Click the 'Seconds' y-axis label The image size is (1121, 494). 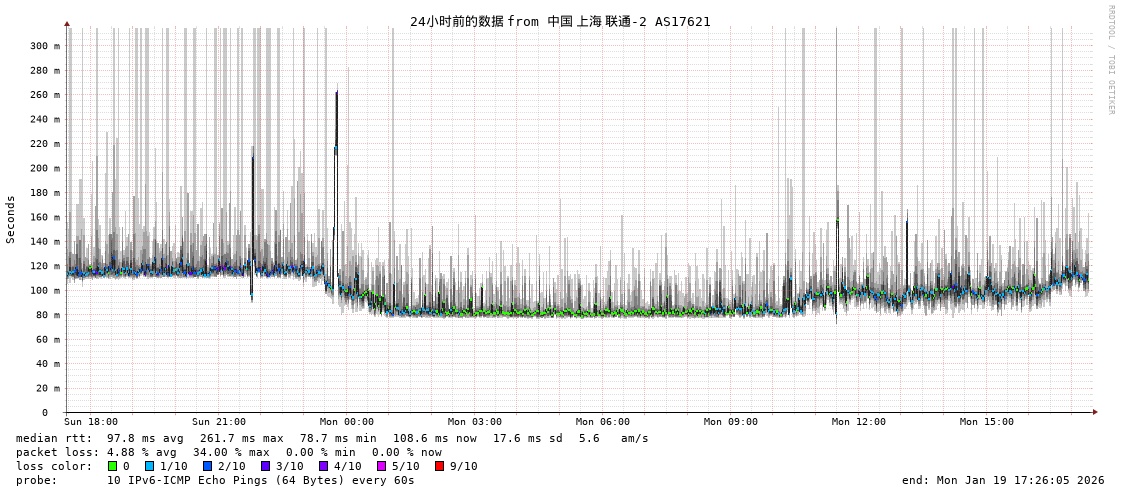(x=11, y=219)
